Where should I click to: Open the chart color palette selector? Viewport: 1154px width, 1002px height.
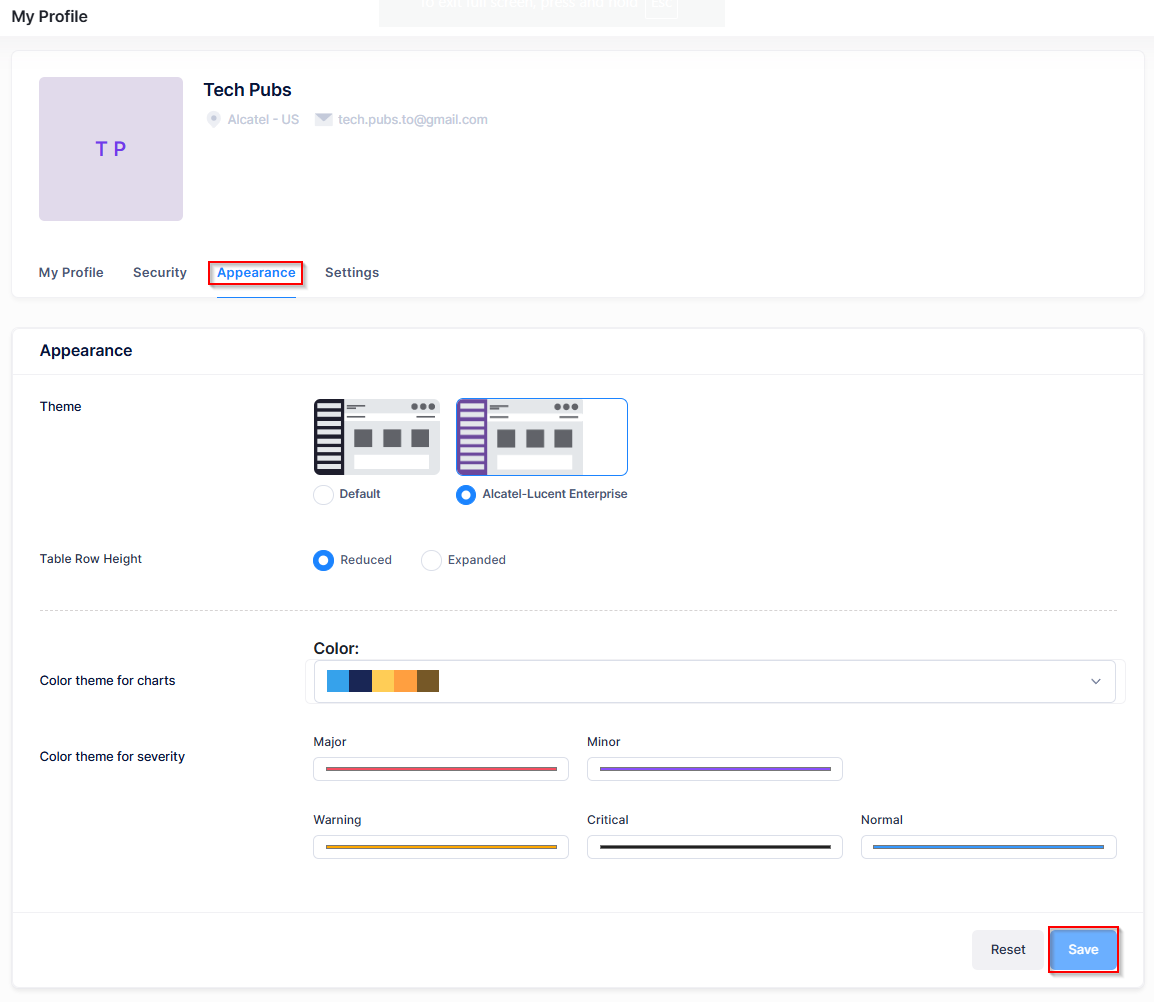(700, 681)
